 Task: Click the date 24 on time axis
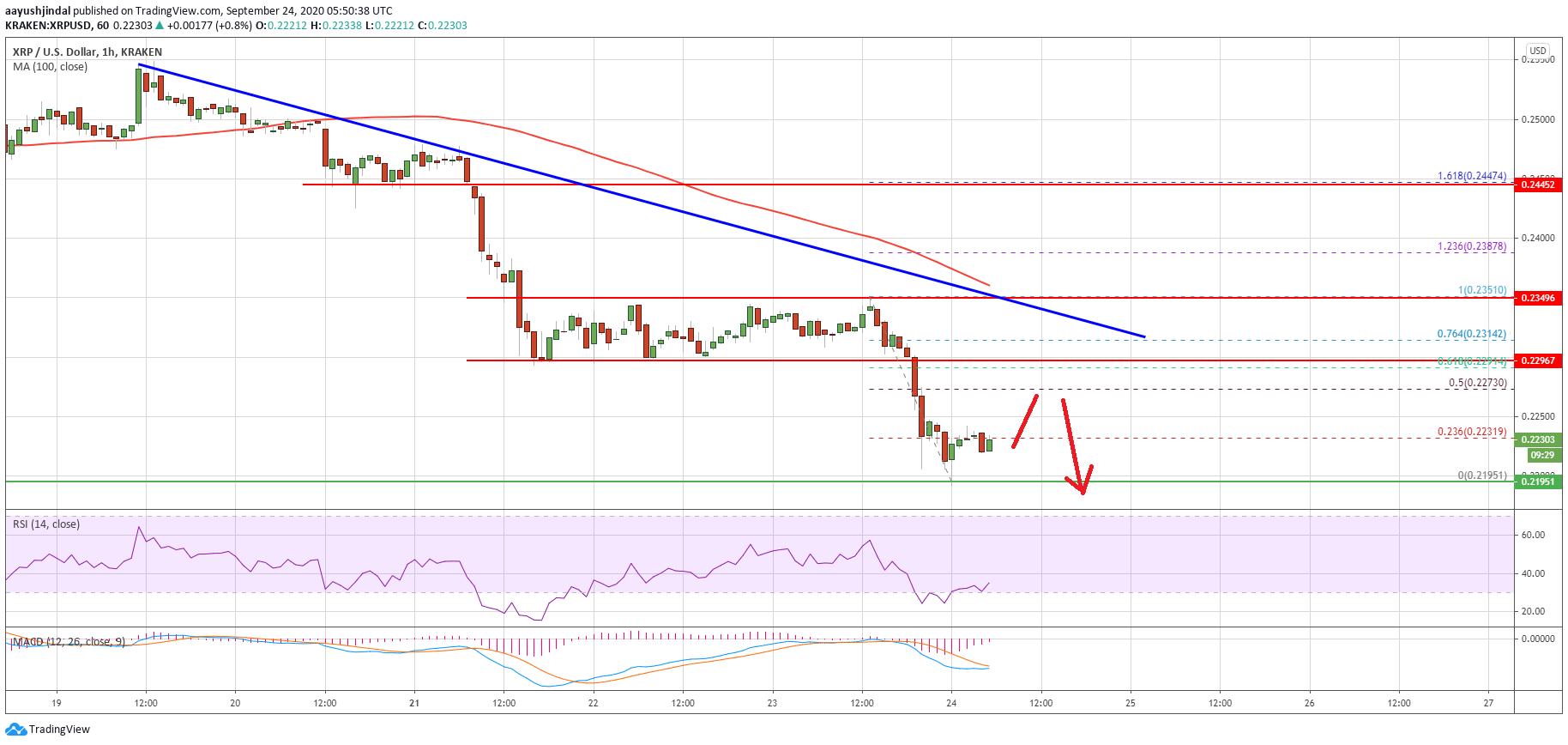pyautogui.click(x=951, y=703)
